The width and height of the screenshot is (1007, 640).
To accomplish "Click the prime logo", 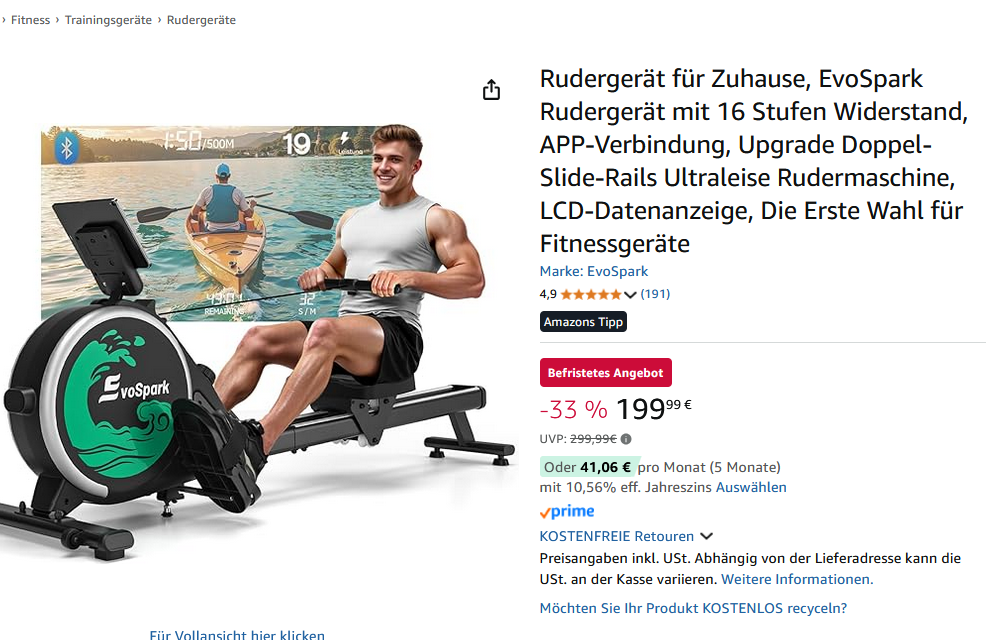I will point(567,512).
